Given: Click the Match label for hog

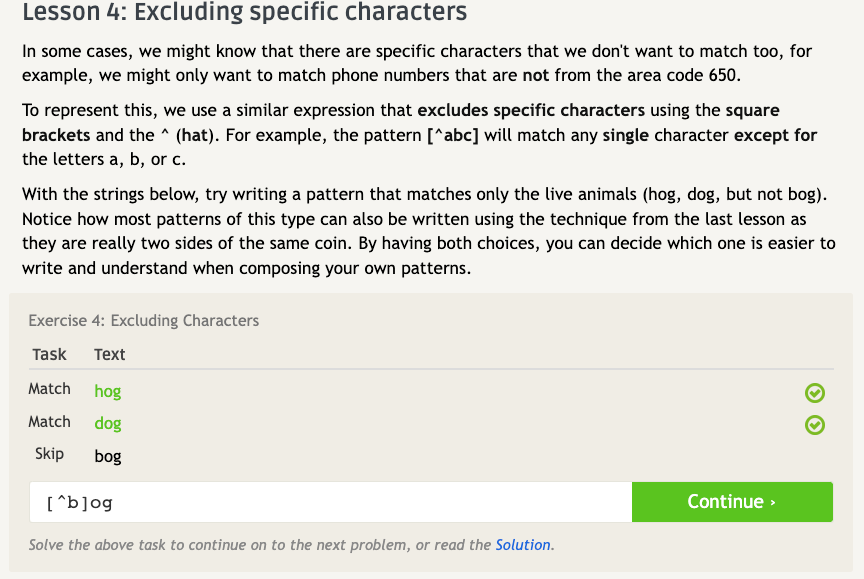Looking at the screenshot, I should 50,389.
